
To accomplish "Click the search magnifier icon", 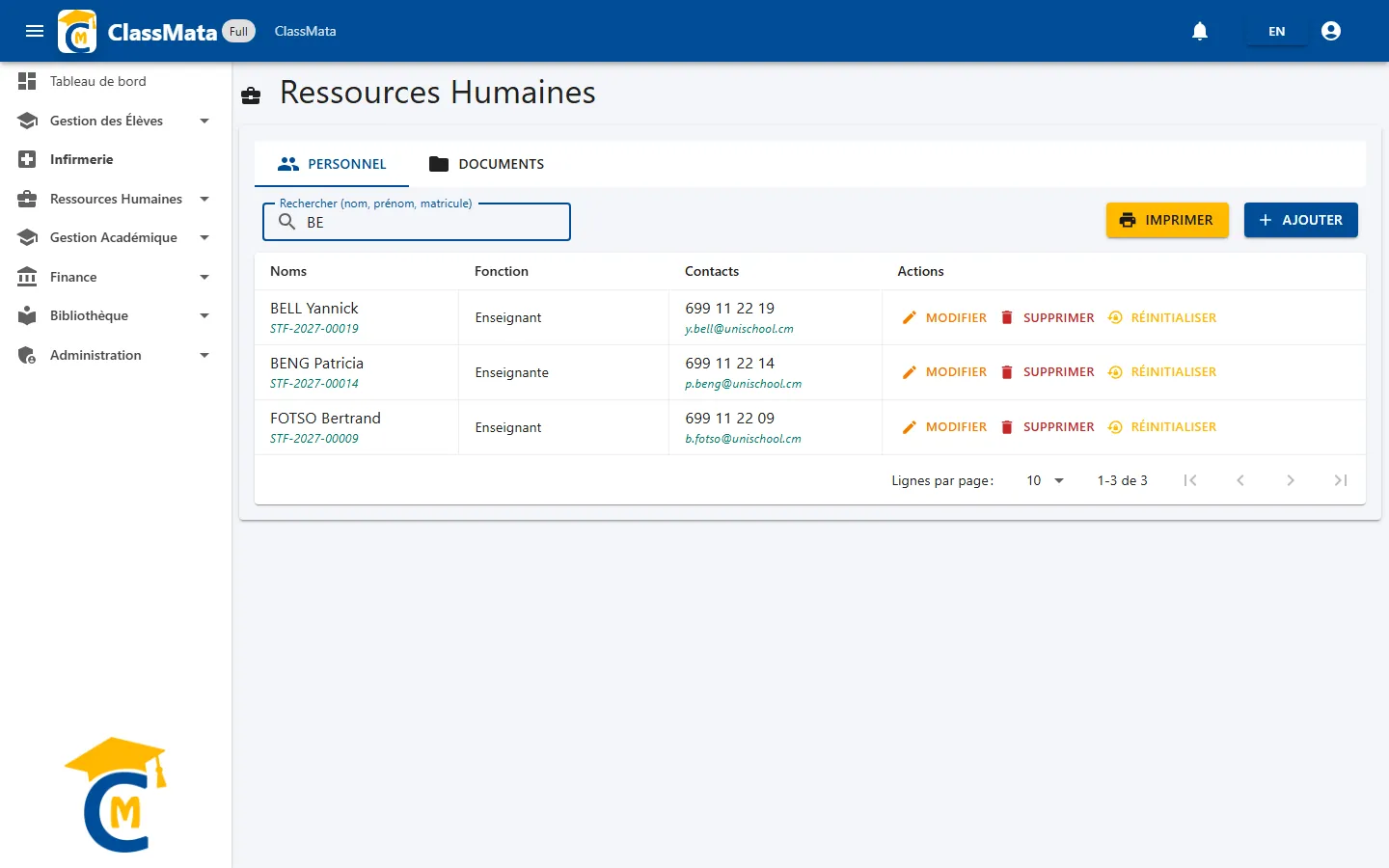I will 286,222.
